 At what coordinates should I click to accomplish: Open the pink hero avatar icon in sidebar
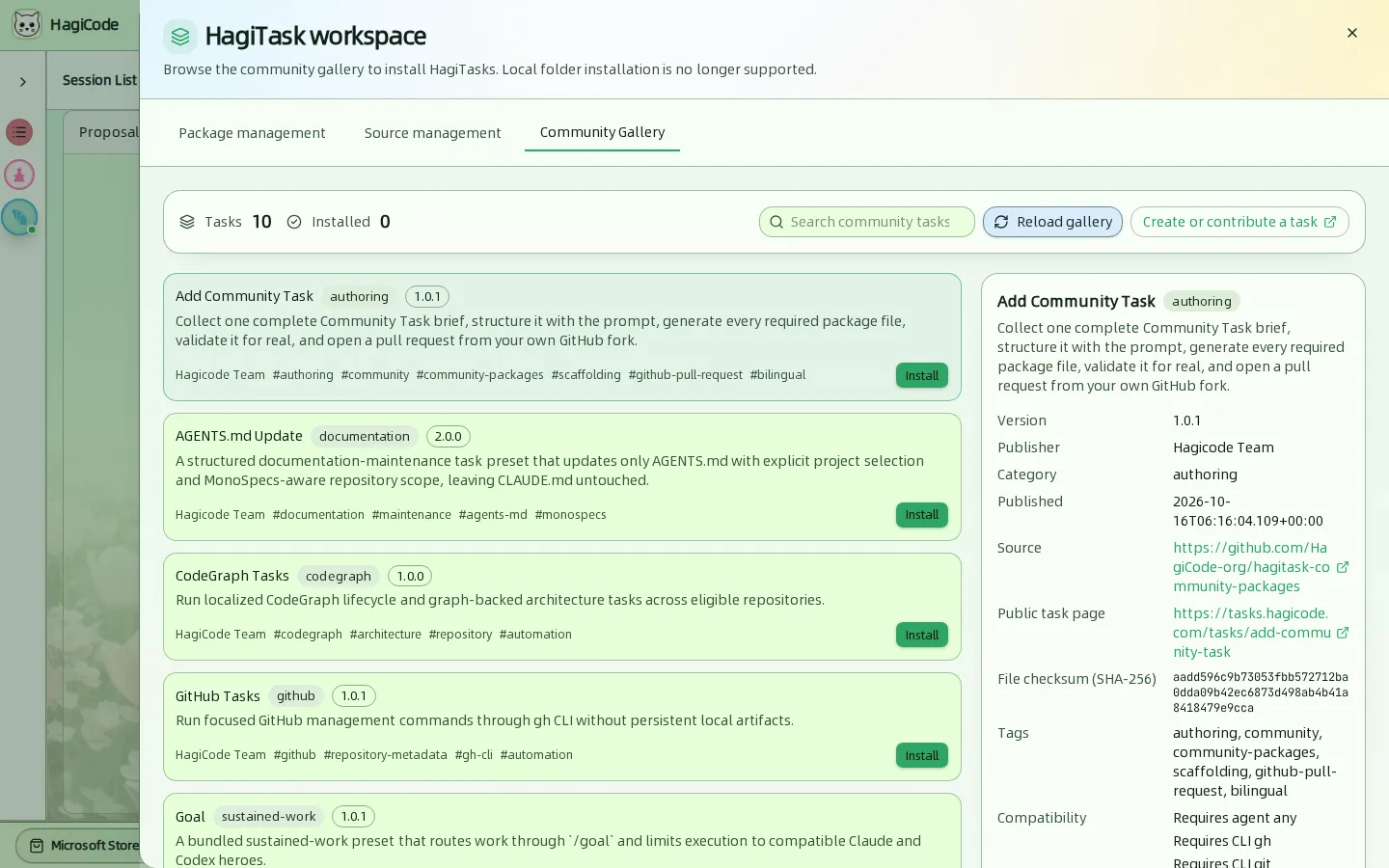tap(19, 175)
